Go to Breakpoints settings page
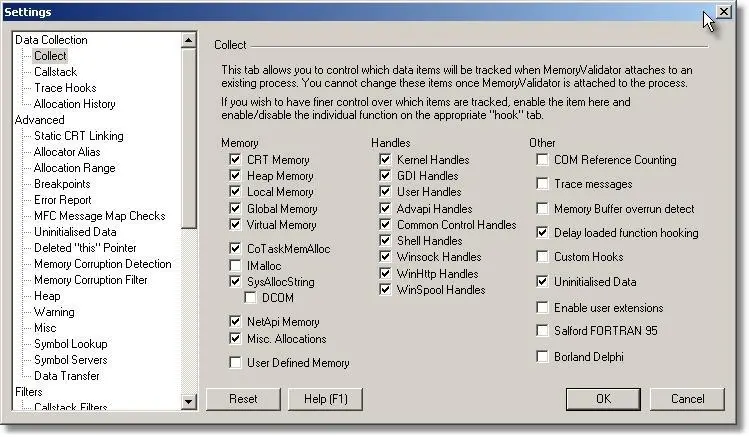Viewport: 749px width, 437px height. tap(62, 184)
